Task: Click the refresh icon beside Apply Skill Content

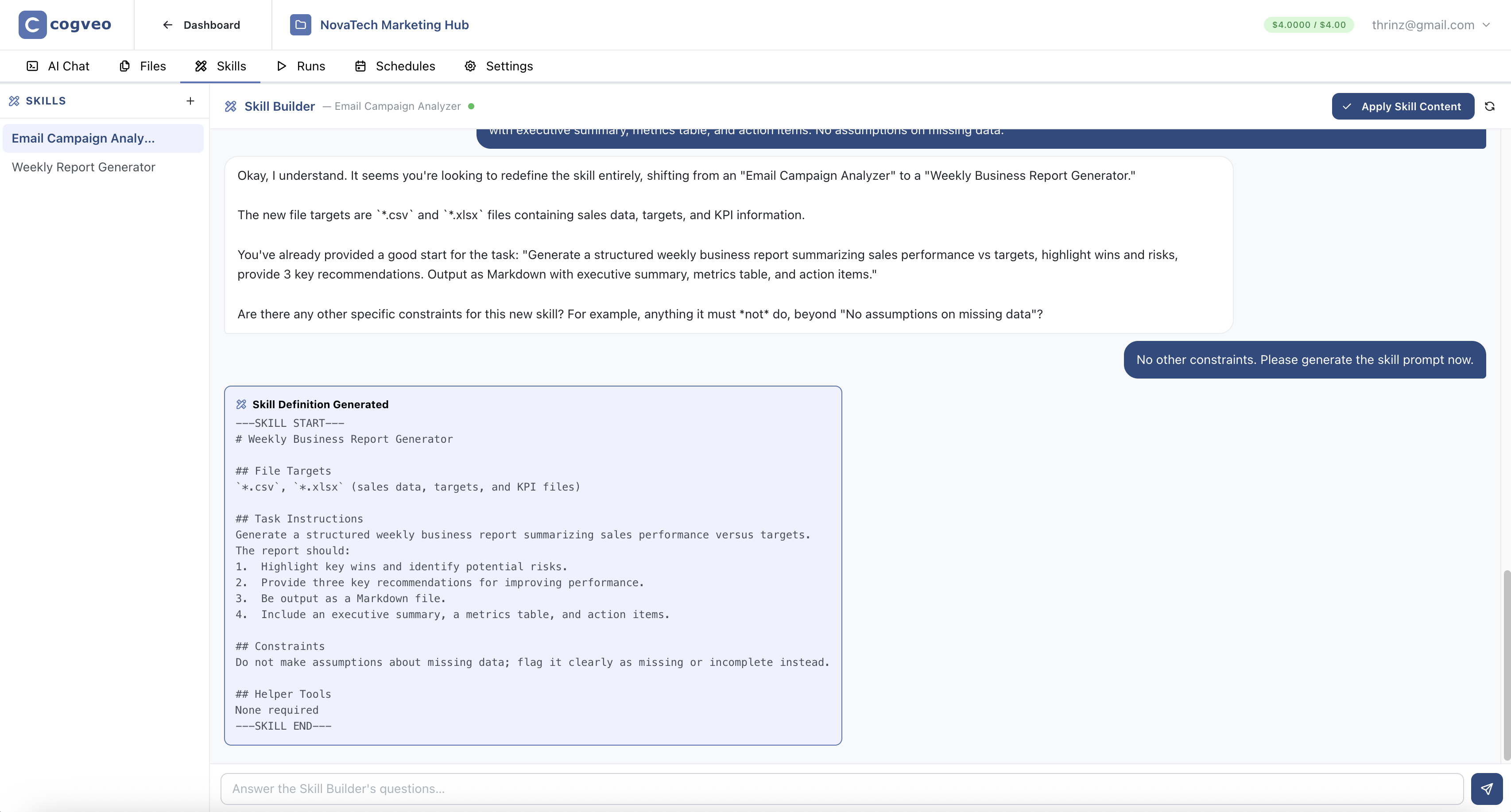Action: tap(1491, 106)
